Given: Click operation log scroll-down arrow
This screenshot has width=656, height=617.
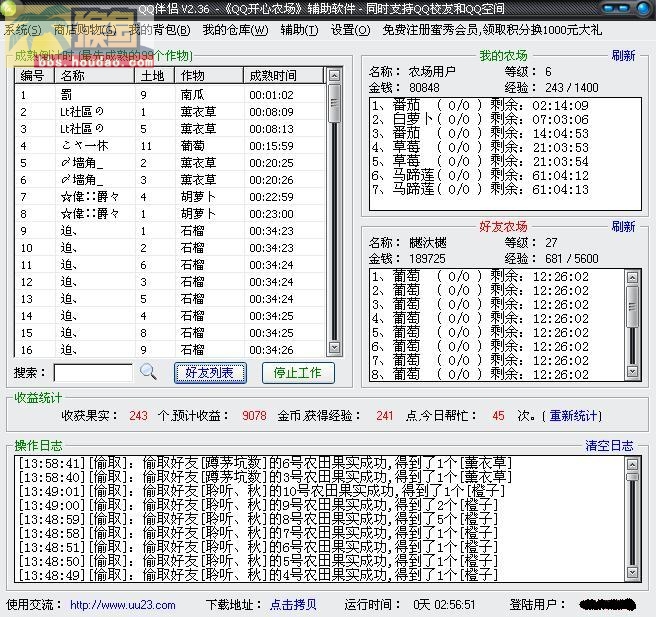Looking at the screenshot, I should (x=632, y=572).
